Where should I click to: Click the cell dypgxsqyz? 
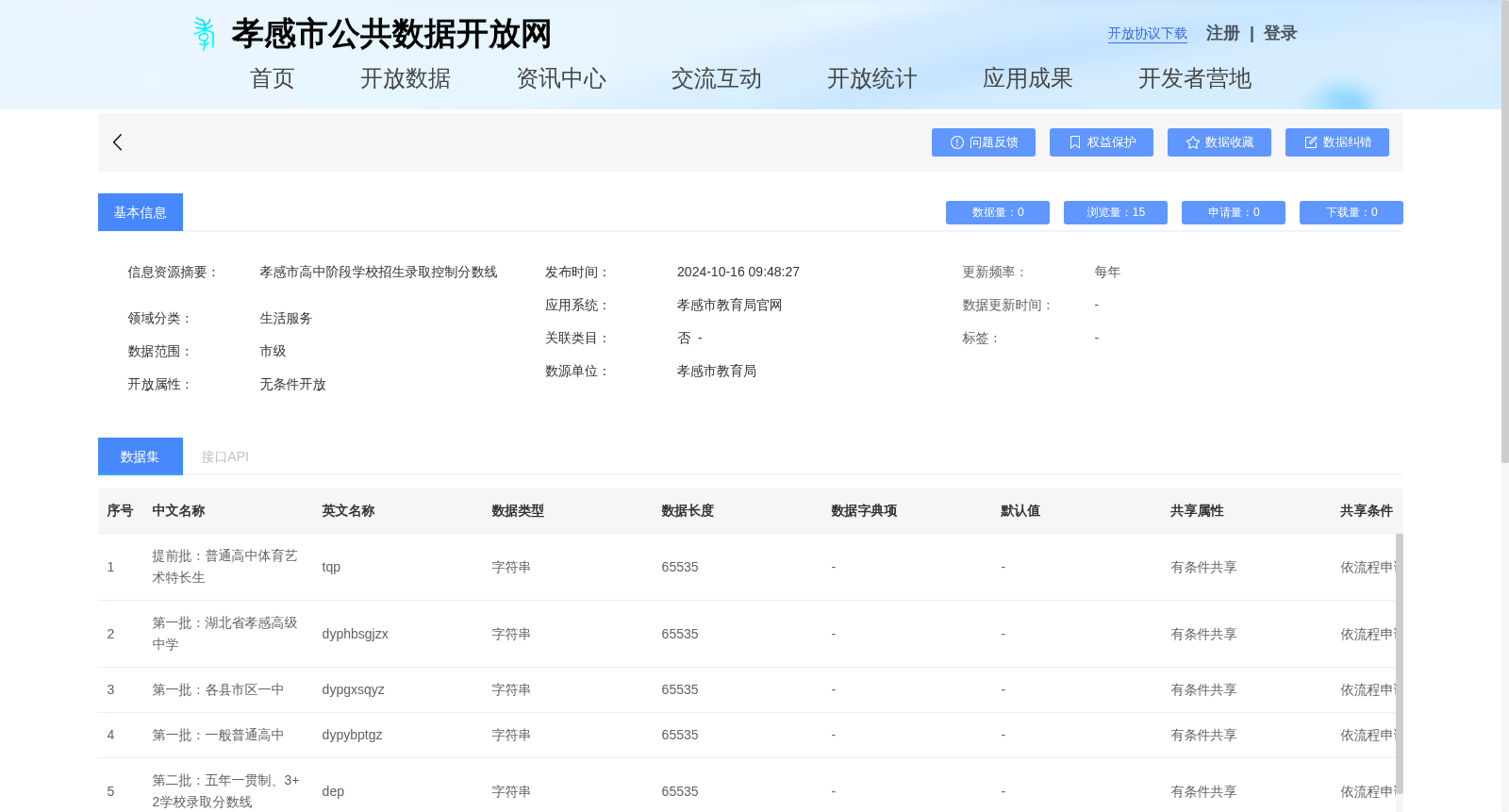click(x=353, y=689)
